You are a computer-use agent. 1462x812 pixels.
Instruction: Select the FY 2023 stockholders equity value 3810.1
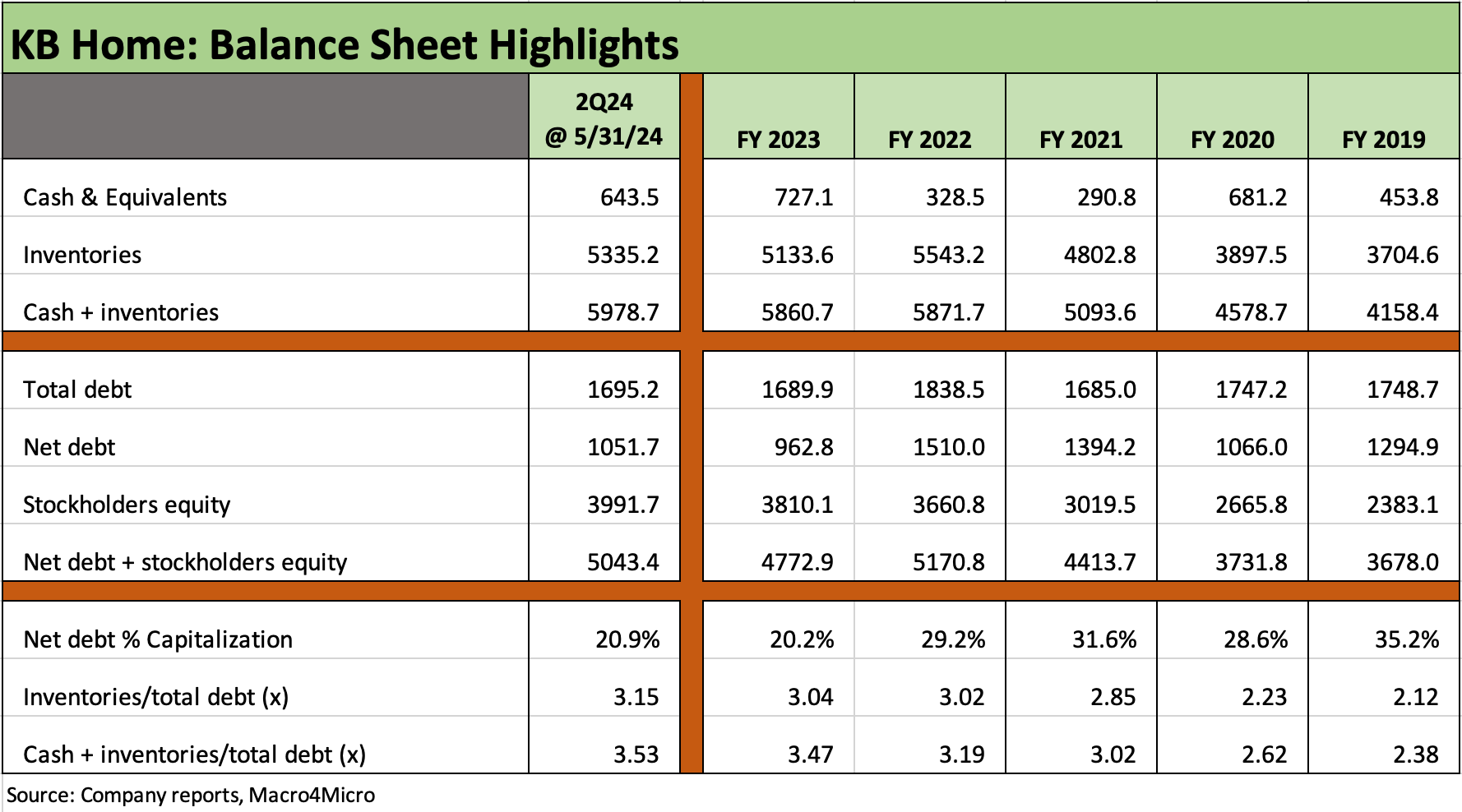(797, 505)
